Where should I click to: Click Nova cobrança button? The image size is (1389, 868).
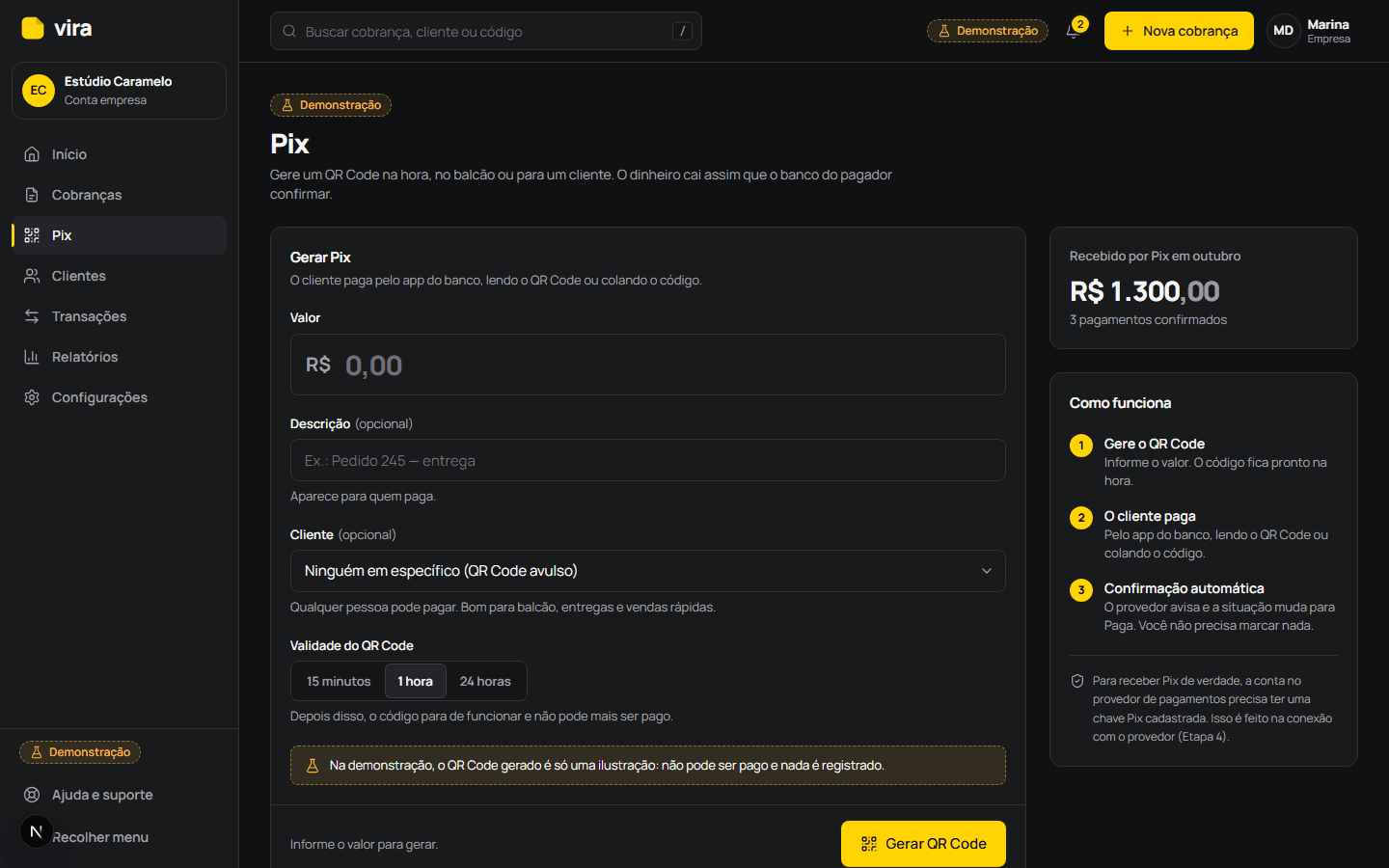pyautogui.click(x=1179, y=31)
